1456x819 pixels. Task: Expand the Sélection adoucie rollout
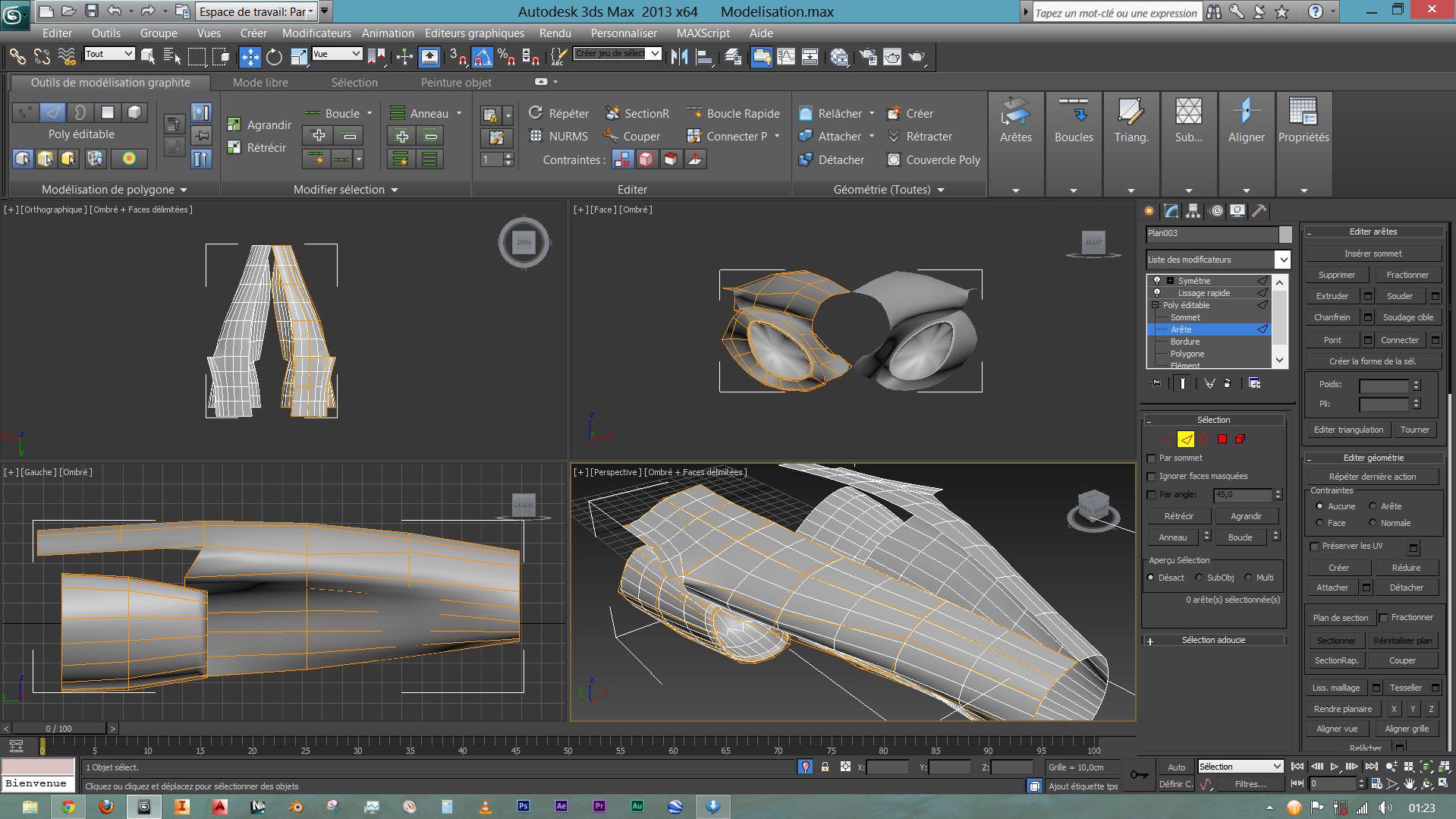pyautogui.click(x=1213, y=640)
